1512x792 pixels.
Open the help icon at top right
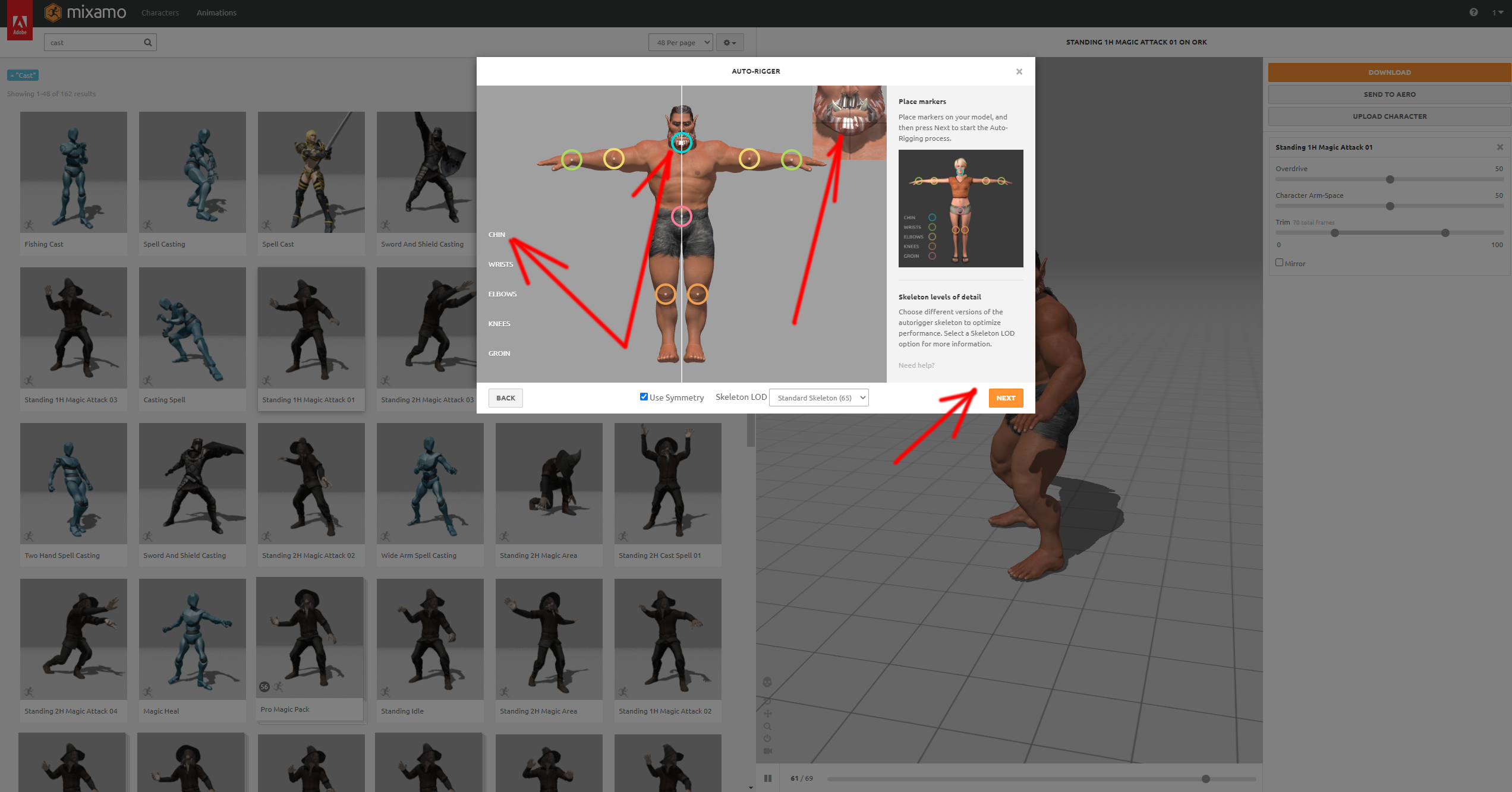point(1473,12)
